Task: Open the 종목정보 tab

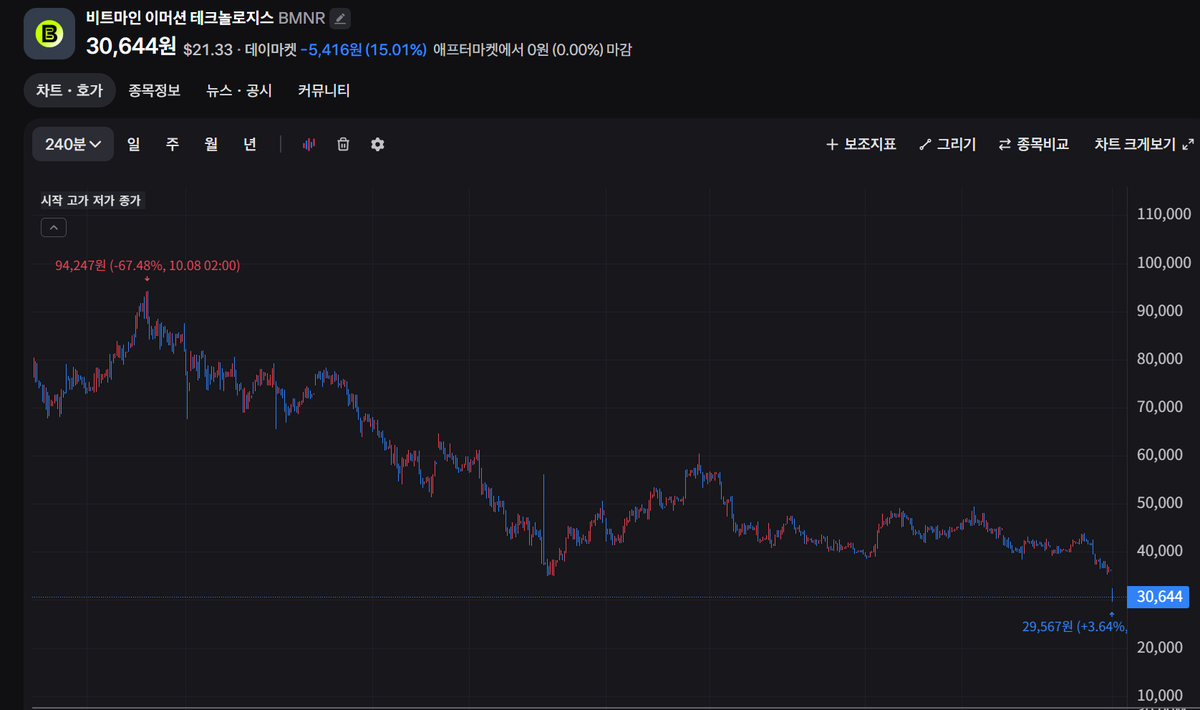Action: [x=154, y=90]
